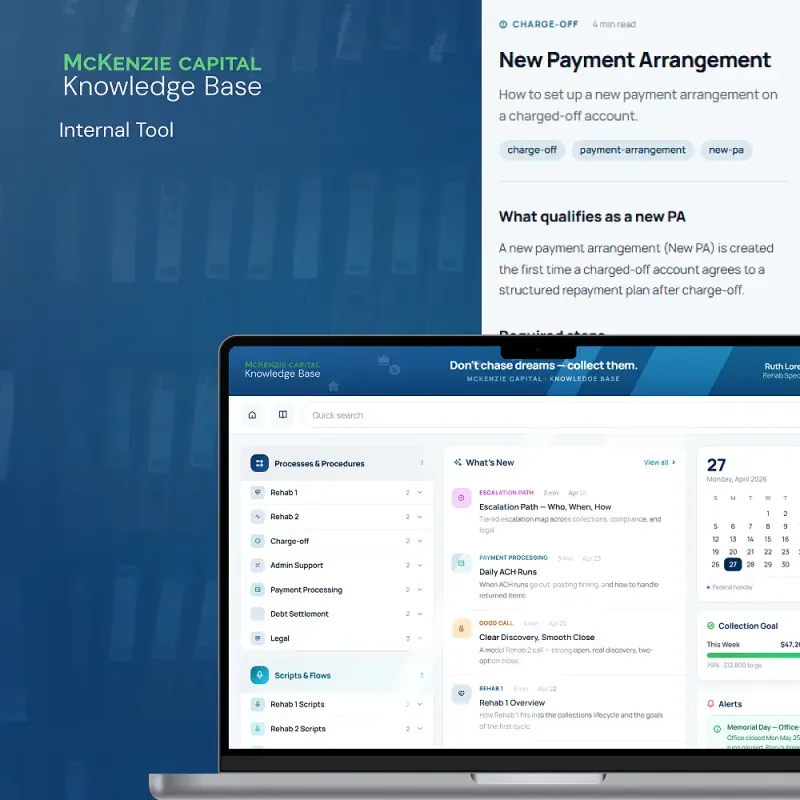Click the payment-arrangement tag pill
The height and width of the screenshot is (800, 800).
click(x=632, y=150)
